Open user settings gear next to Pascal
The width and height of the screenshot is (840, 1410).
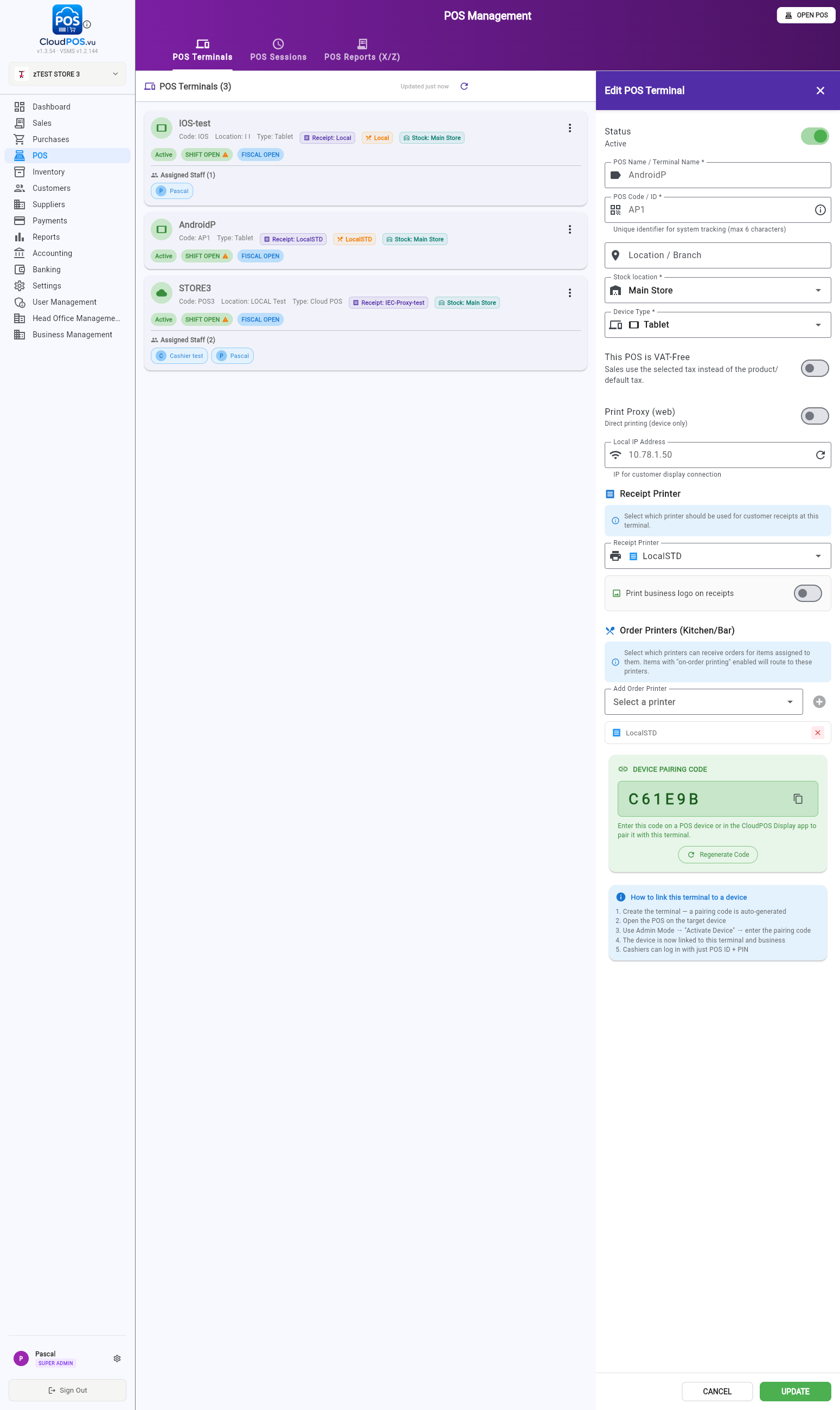point(117,1358)
